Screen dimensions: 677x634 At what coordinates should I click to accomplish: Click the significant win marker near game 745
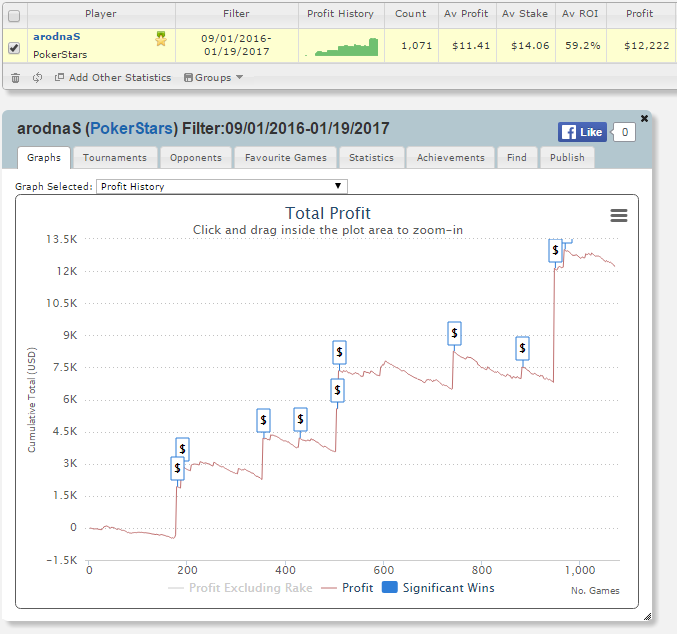[454, 333]
